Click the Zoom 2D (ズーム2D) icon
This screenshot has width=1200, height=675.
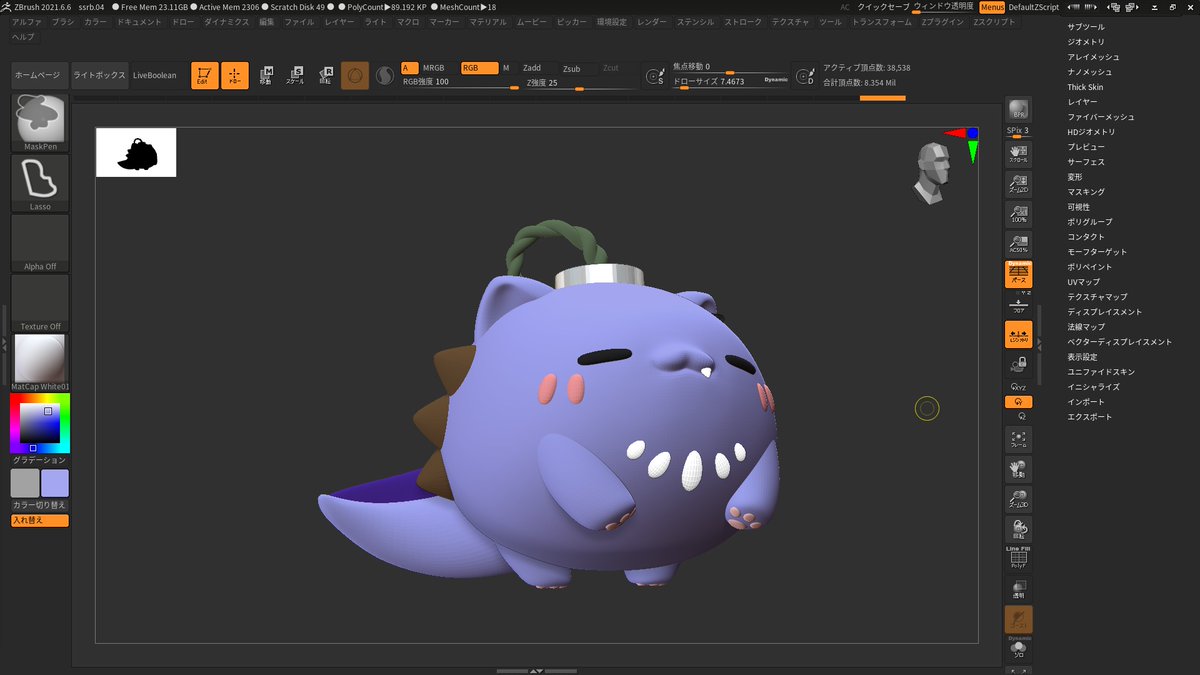click(x=1018, y=183)
